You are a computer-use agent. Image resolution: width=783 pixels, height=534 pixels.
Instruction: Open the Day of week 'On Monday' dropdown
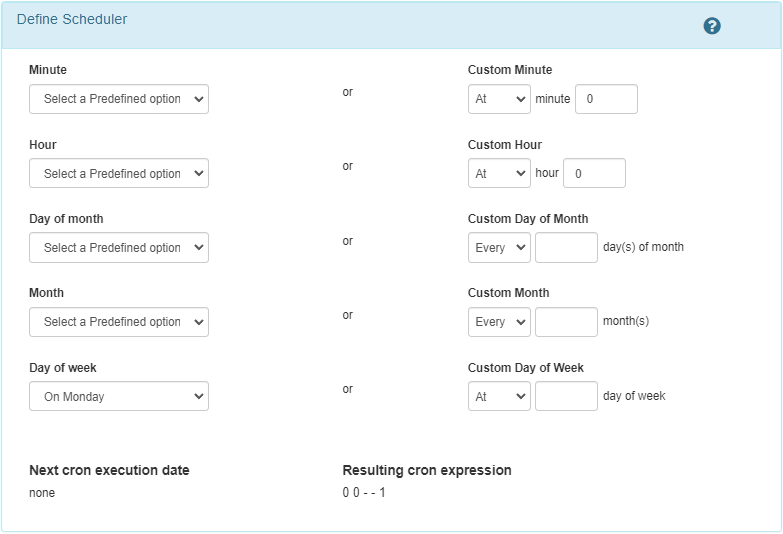(119, 396)
